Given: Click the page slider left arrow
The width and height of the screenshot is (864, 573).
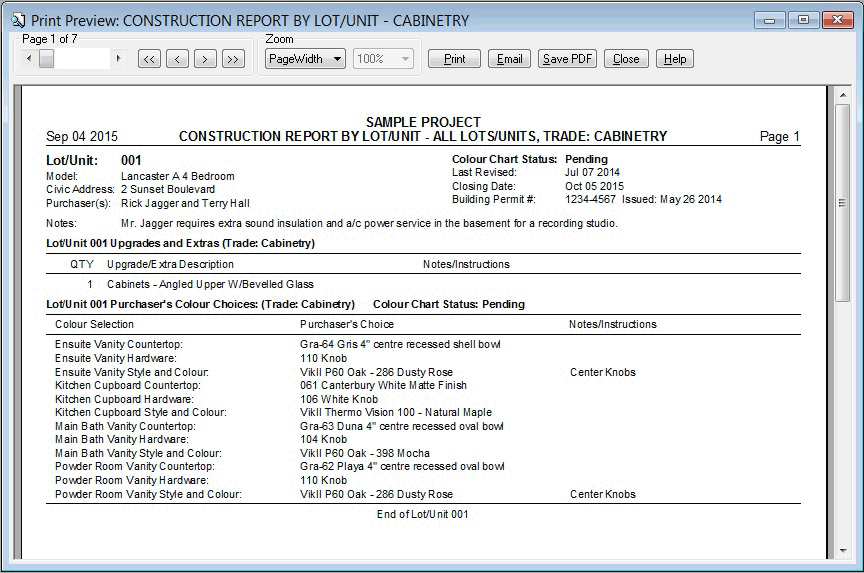Looking at the screenshot, I should click(x=29, y=58).
